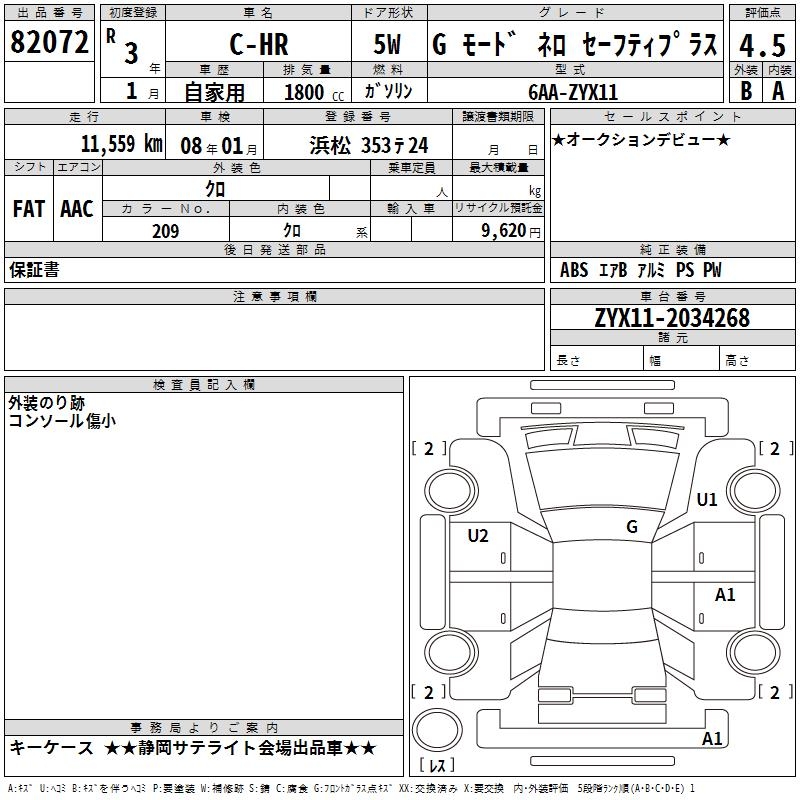This screenshot has width=800, height=800.
Task: Click inspector note コンソール傷小
Action: pyautogui.click(x=62, y=421)
